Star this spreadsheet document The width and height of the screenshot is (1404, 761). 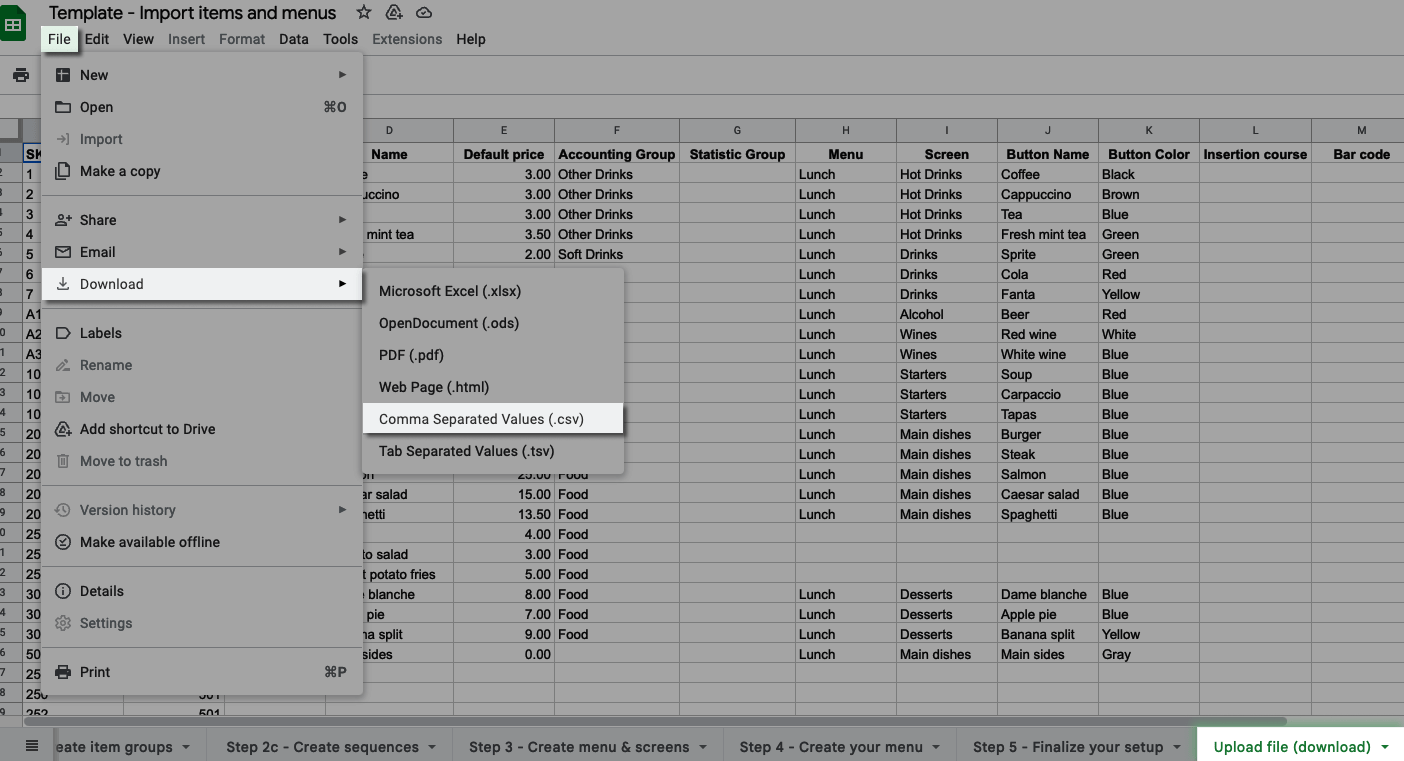coord(364,13)
